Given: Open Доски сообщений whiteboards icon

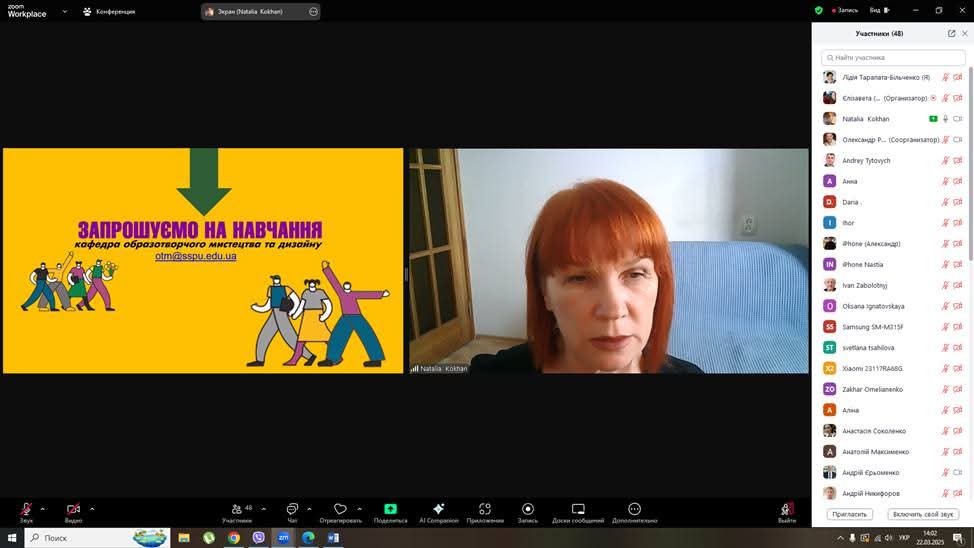Looking at the screenshot, I should [578, 511].
